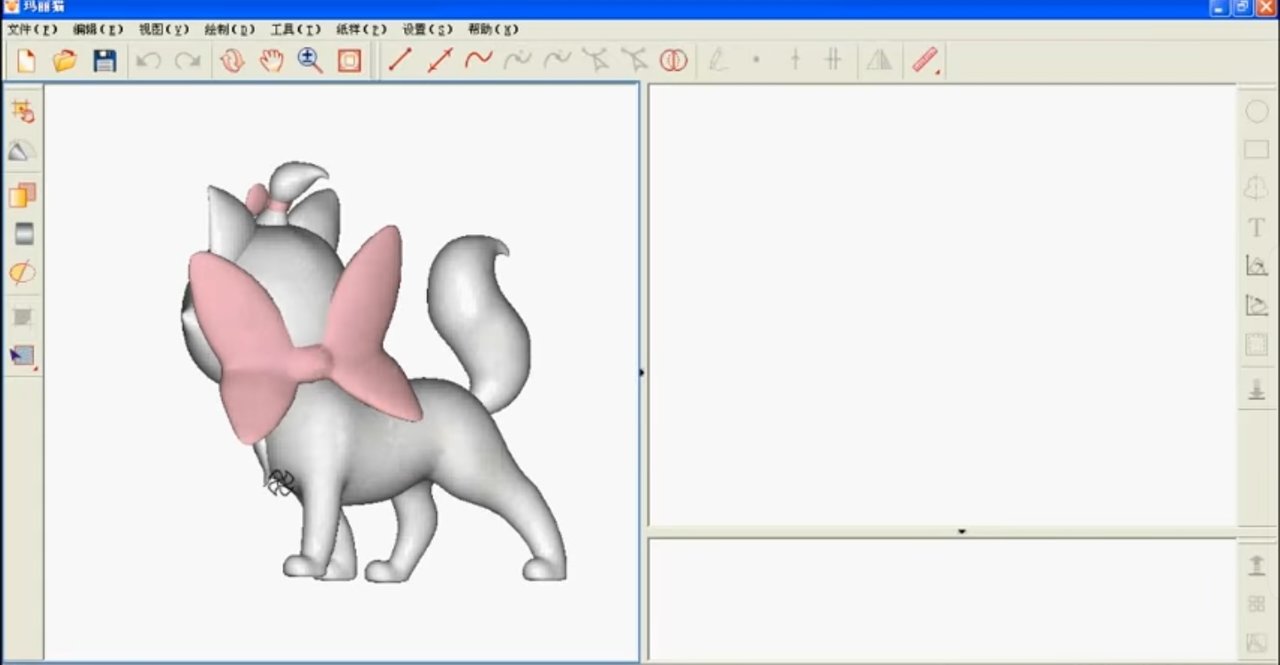Image resolution: width=1280 pixels, height=665 pixels.
Task: Select the hand pan tool
Action: 271,61
